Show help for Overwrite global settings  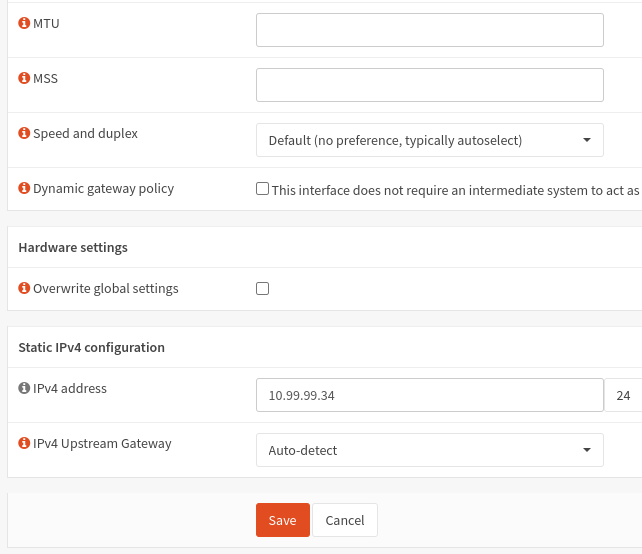[24, 288]
